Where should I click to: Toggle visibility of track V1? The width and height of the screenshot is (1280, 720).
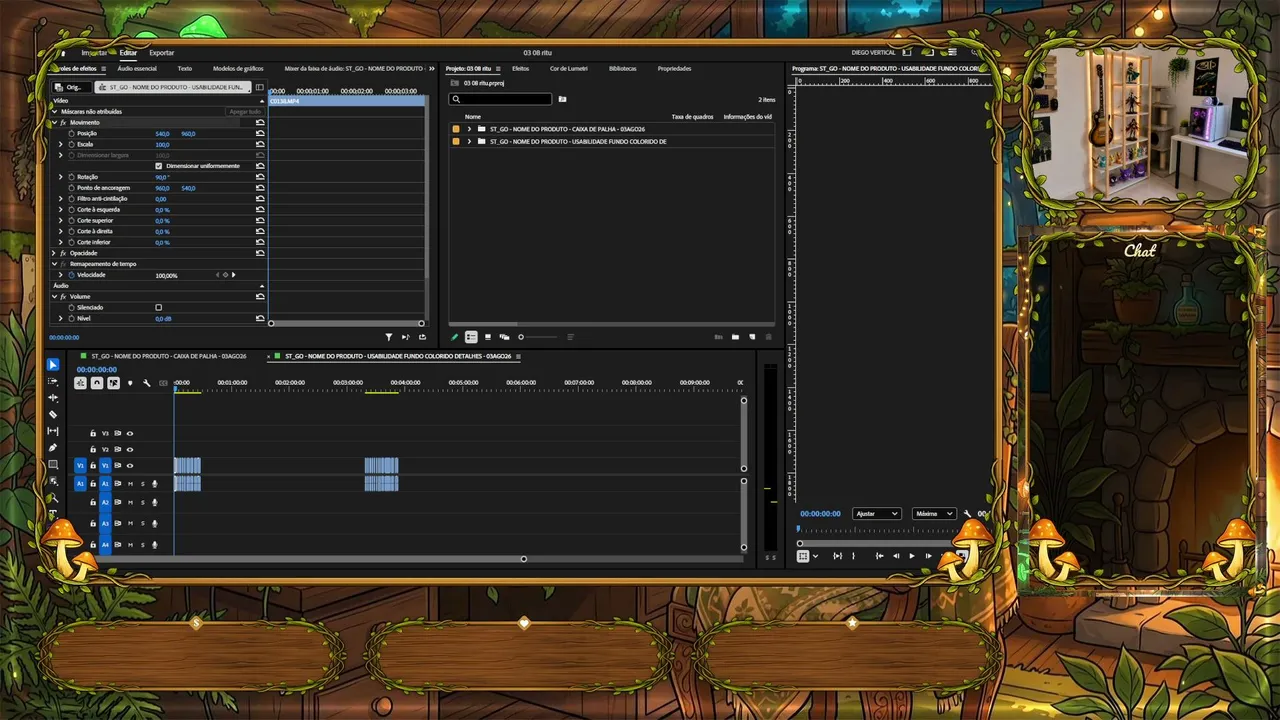point(130,466)
